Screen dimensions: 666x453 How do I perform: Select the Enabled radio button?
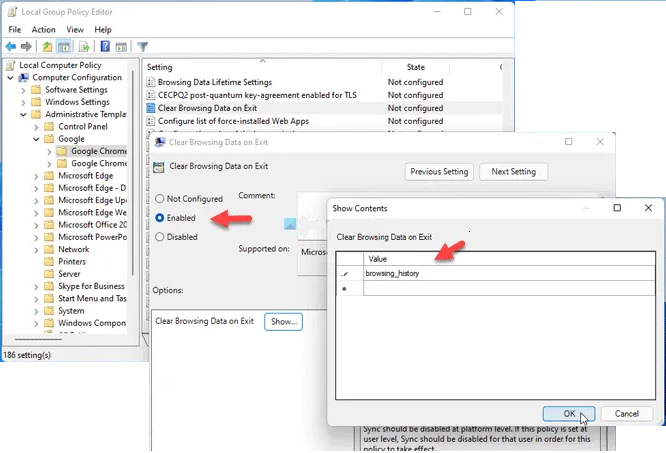(160, 218)
